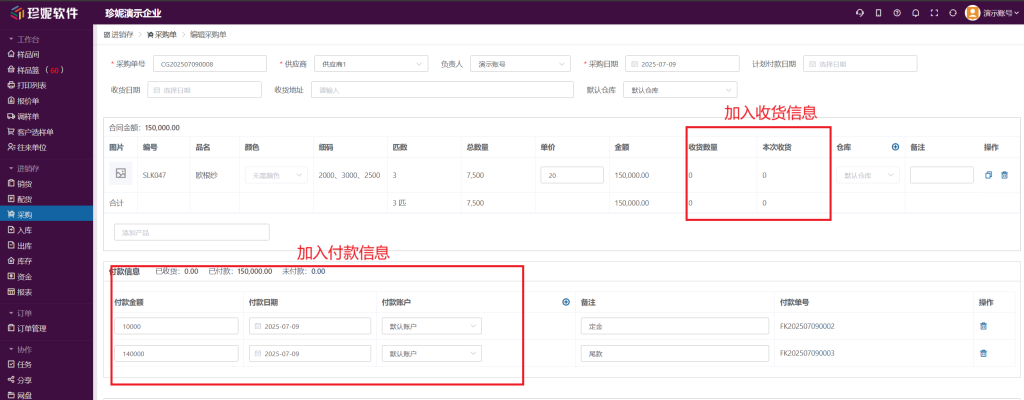Click the help question mark icon

tap(896, 13)
